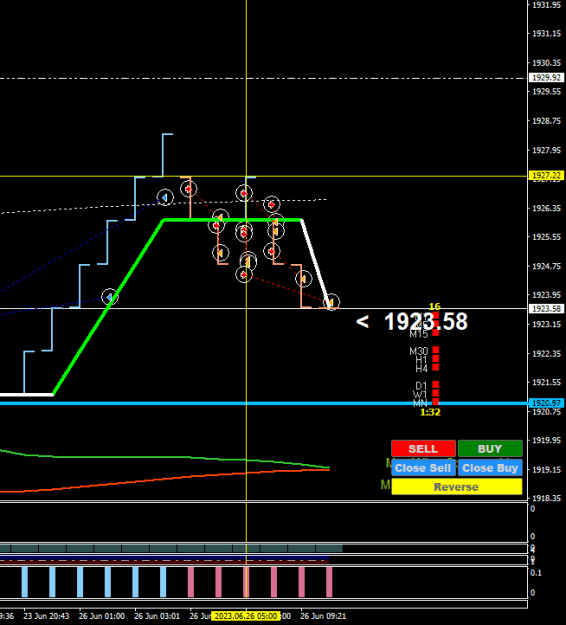566x625 pixels.
Task: Click the red SELL button
Action: pyautogui.click(x=423, y=448)
